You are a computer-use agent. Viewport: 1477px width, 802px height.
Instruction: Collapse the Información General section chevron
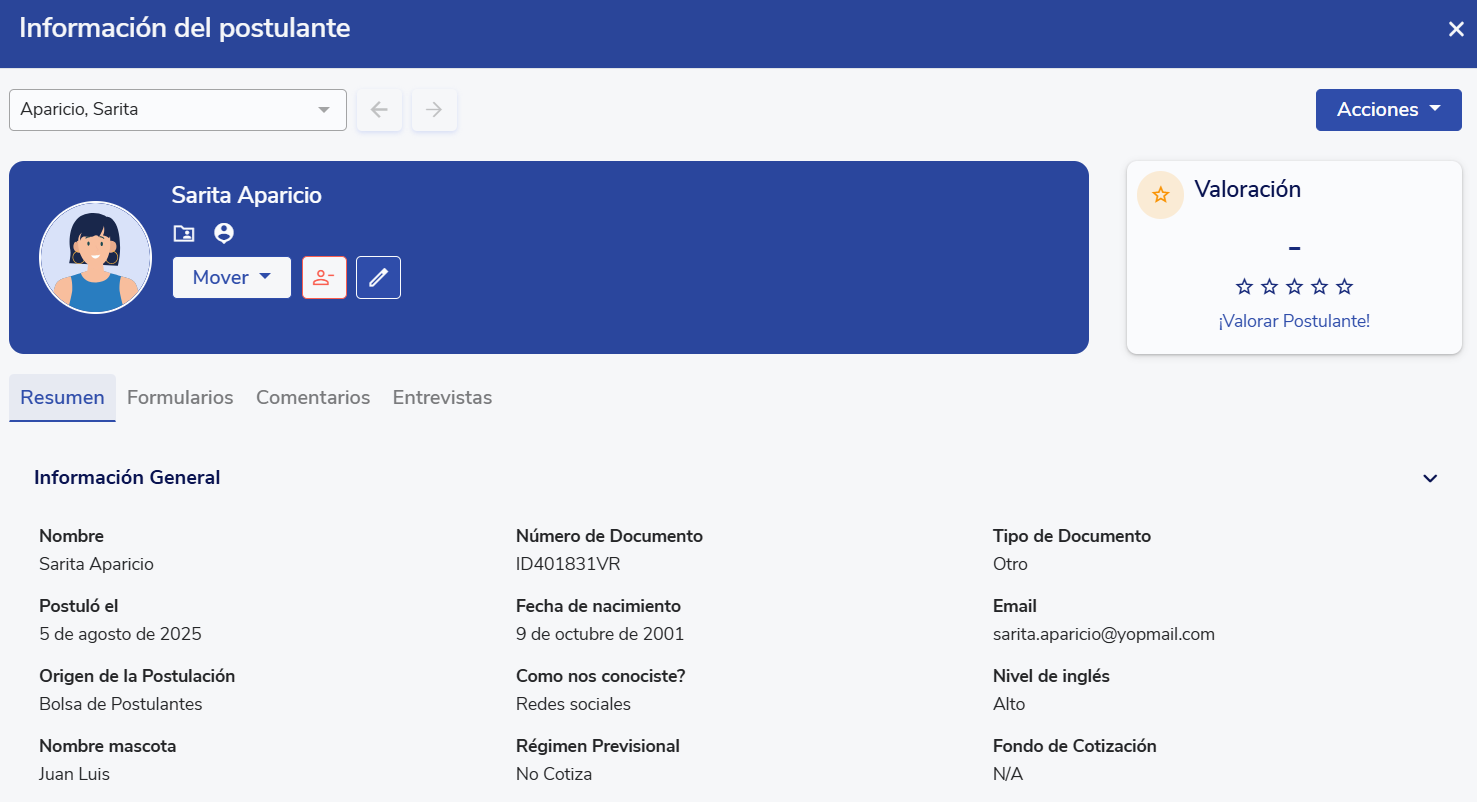tap(1430, 478)
